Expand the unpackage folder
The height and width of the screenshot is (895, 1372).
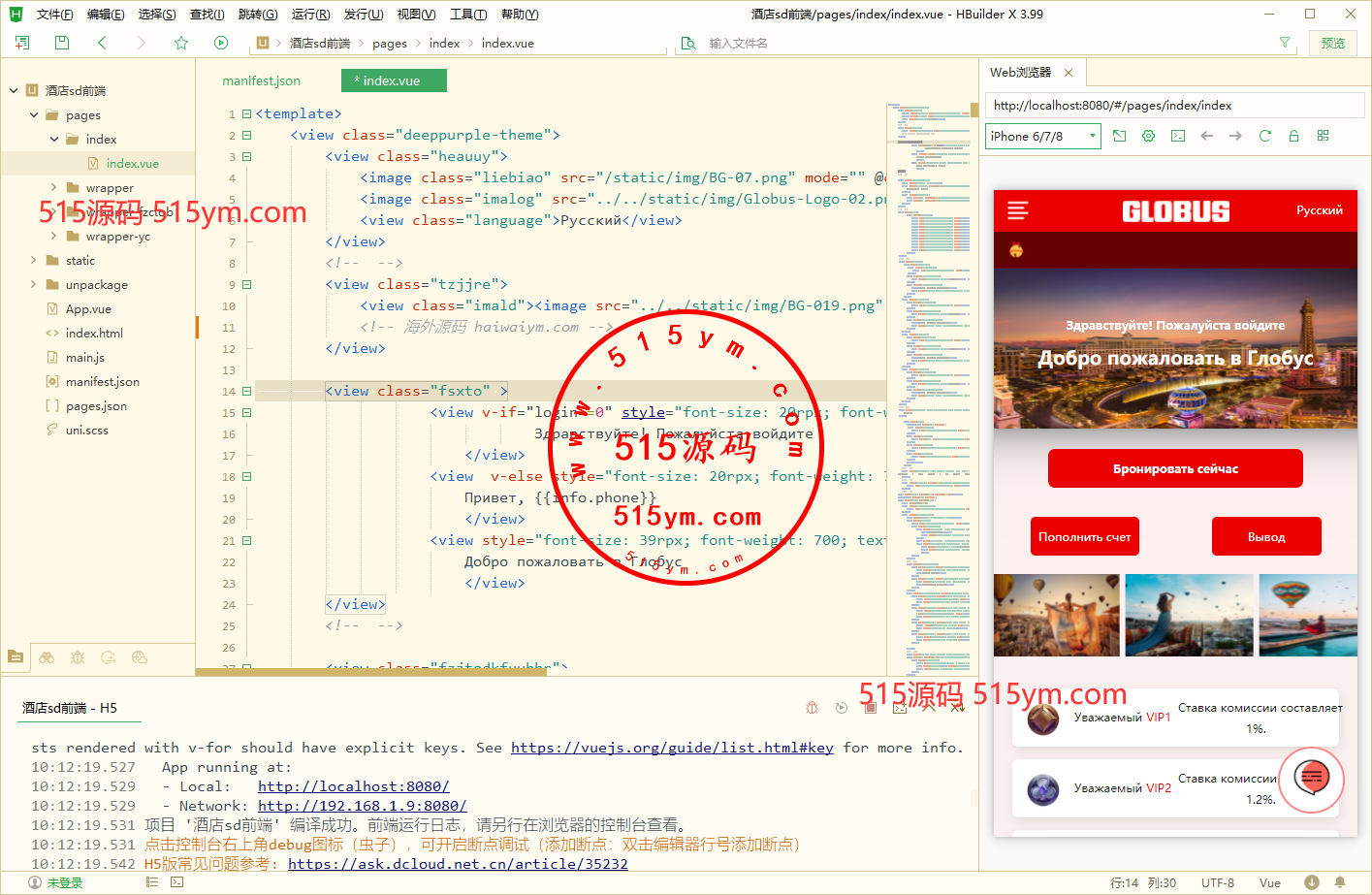[34, 285]
